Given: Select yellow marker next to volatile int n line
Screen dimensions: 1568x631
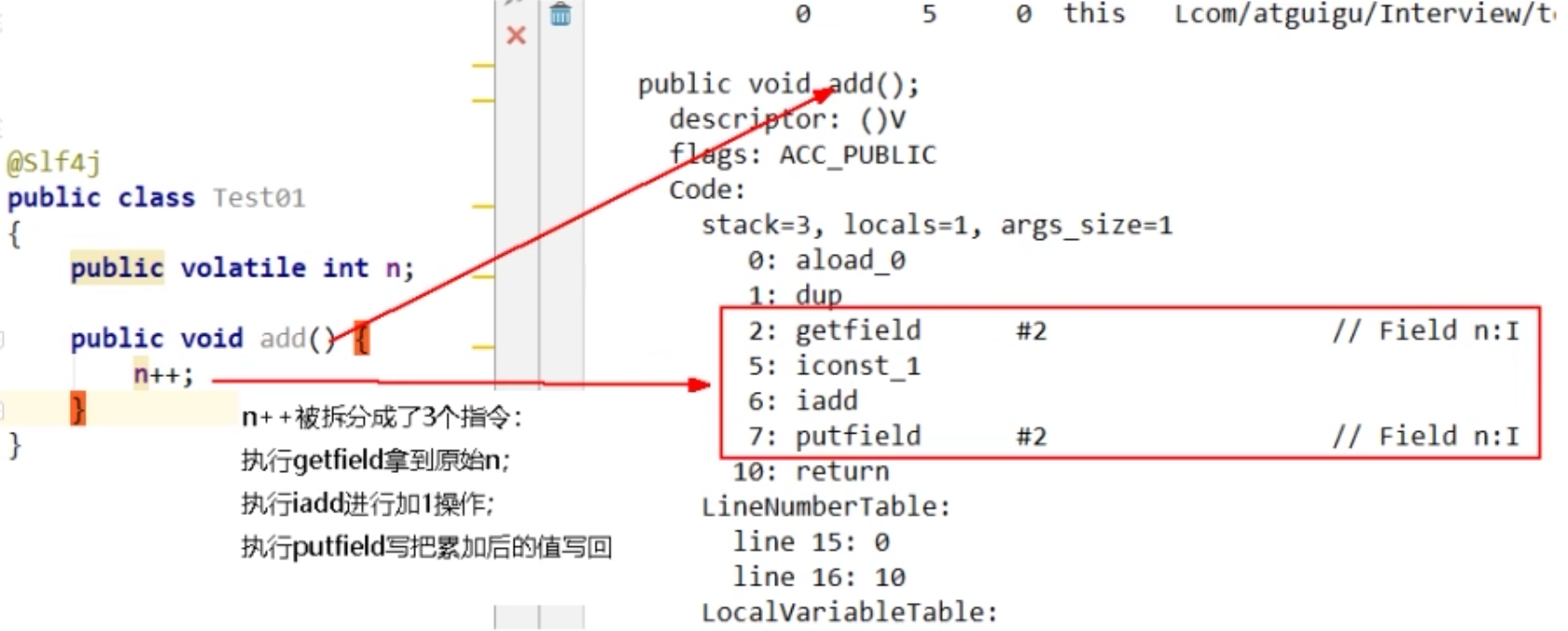Looking at the screenshot, I should click(x=483, y=275).
